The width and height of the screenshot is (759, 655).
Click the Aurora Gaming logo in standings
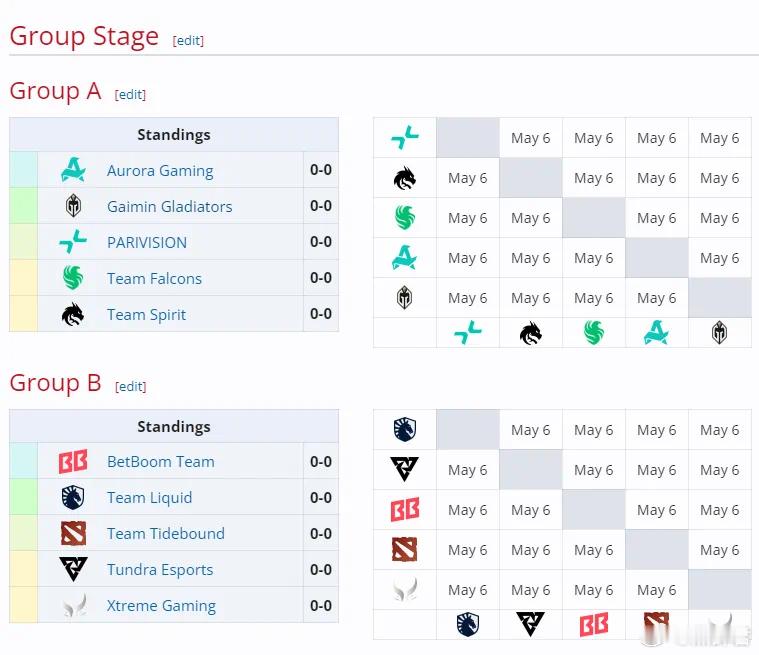(73, 170)
